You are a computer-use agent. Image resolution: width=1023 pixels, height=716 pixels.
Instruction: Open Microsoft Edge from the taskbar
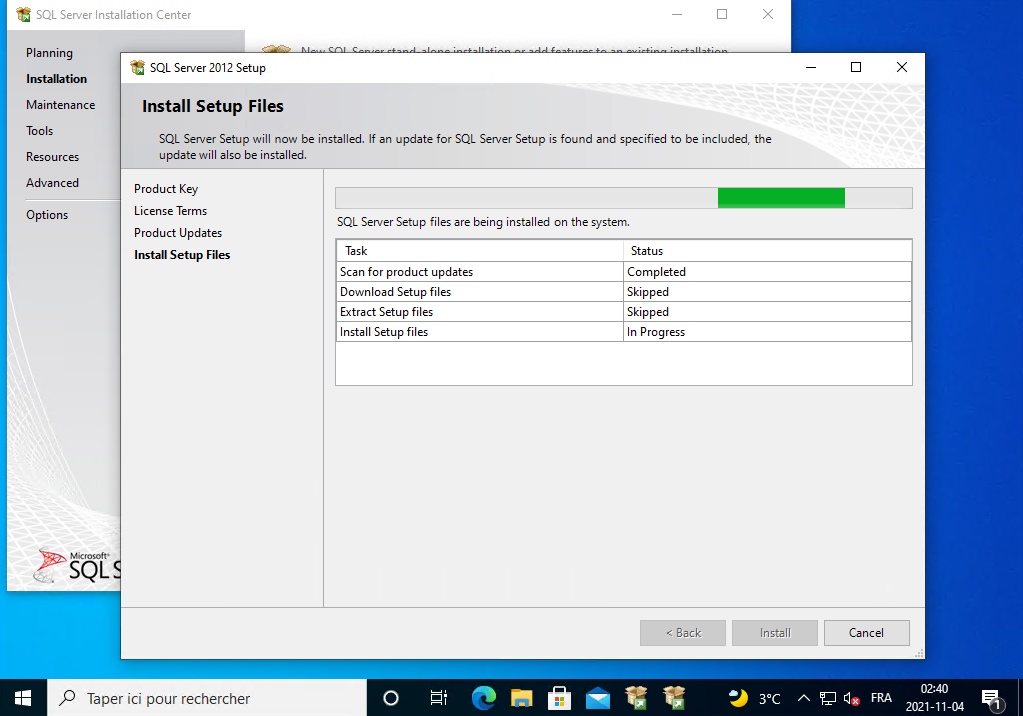click(x=484, y=698)
